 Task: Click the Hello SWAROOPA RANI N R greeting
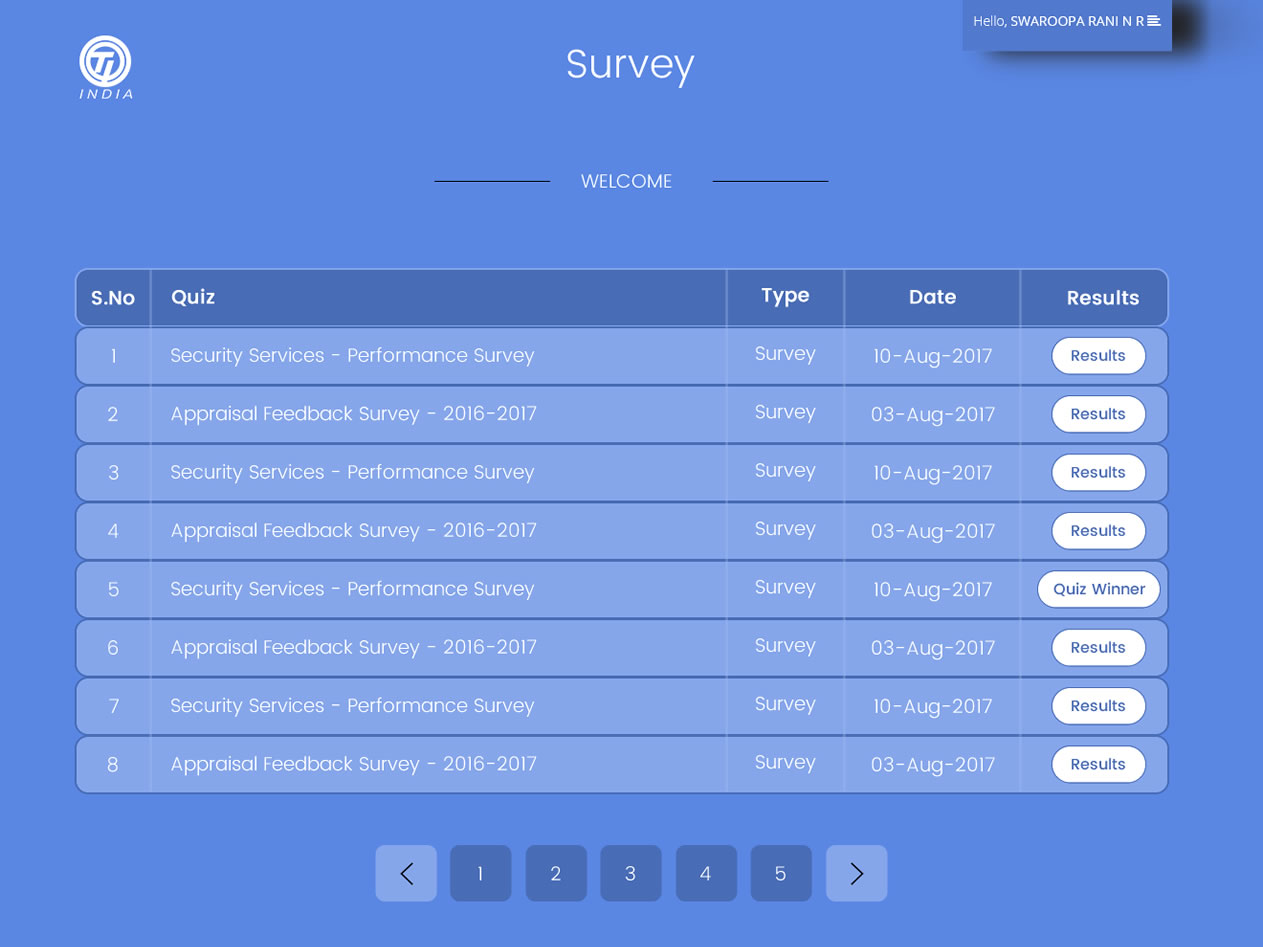[1058, 21]
